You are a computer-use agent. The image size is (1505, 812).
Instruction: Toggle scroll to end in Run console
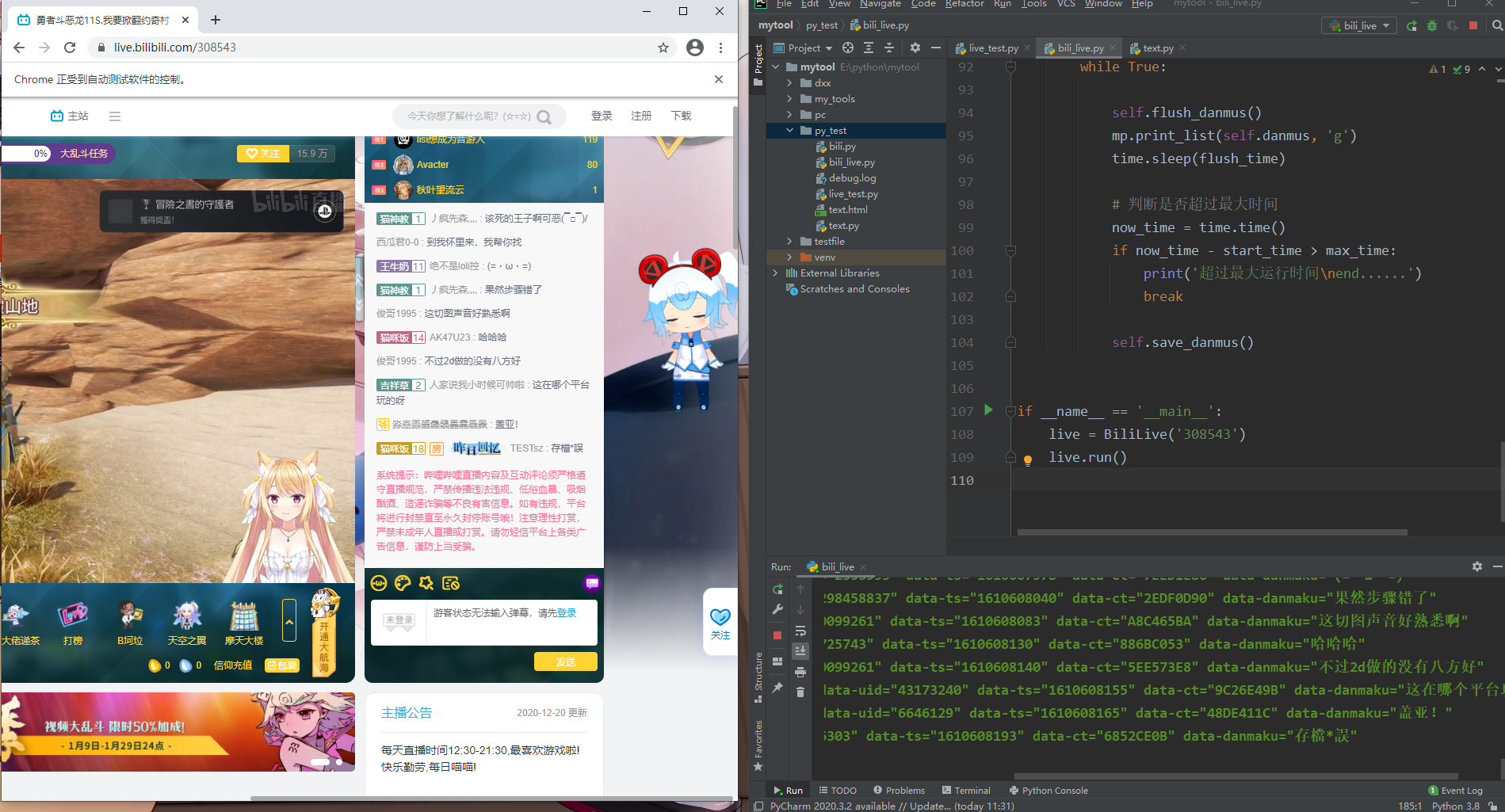(800, 651)
